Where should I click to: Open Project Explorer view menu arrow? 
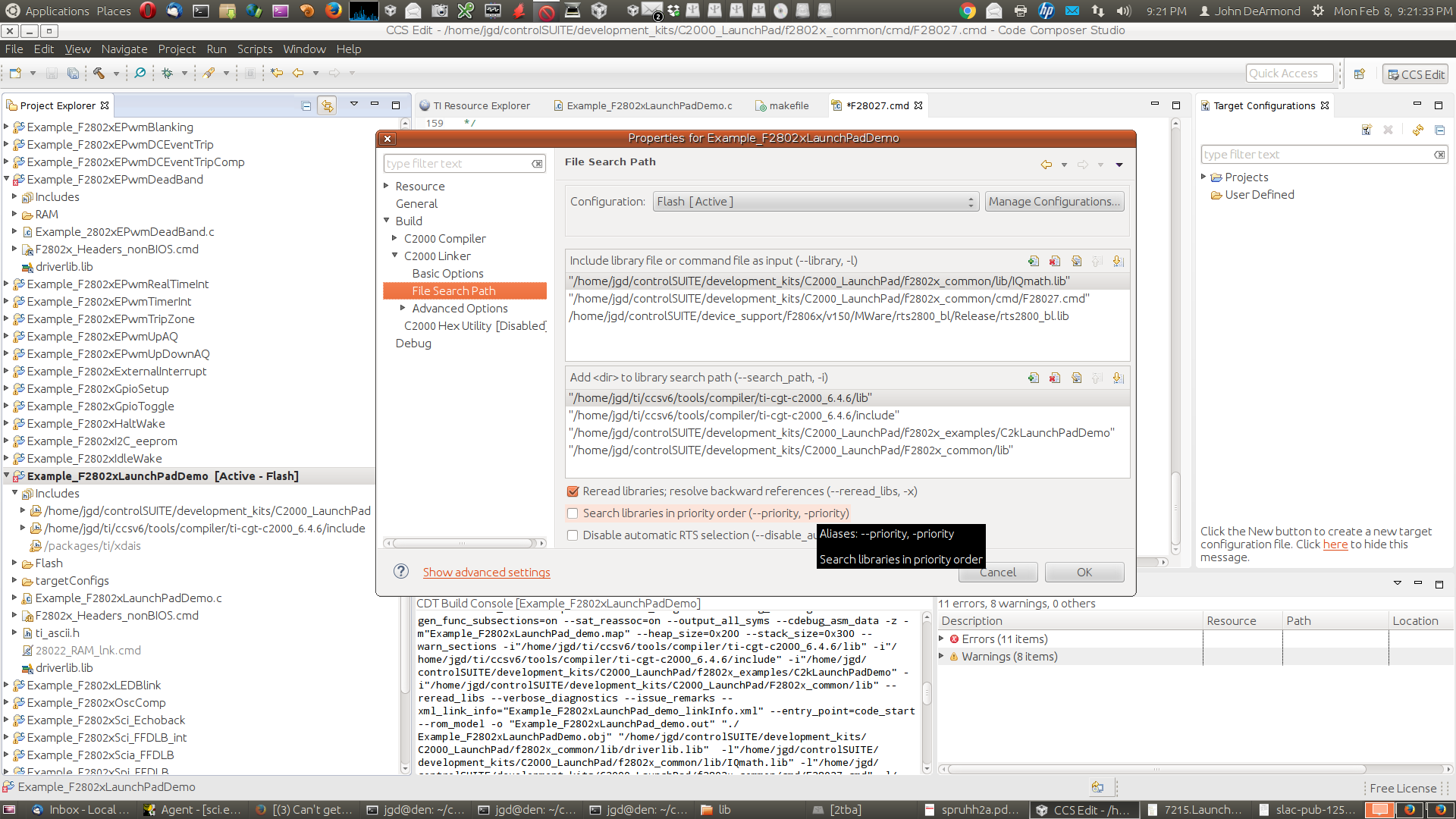tap(353, 105)
